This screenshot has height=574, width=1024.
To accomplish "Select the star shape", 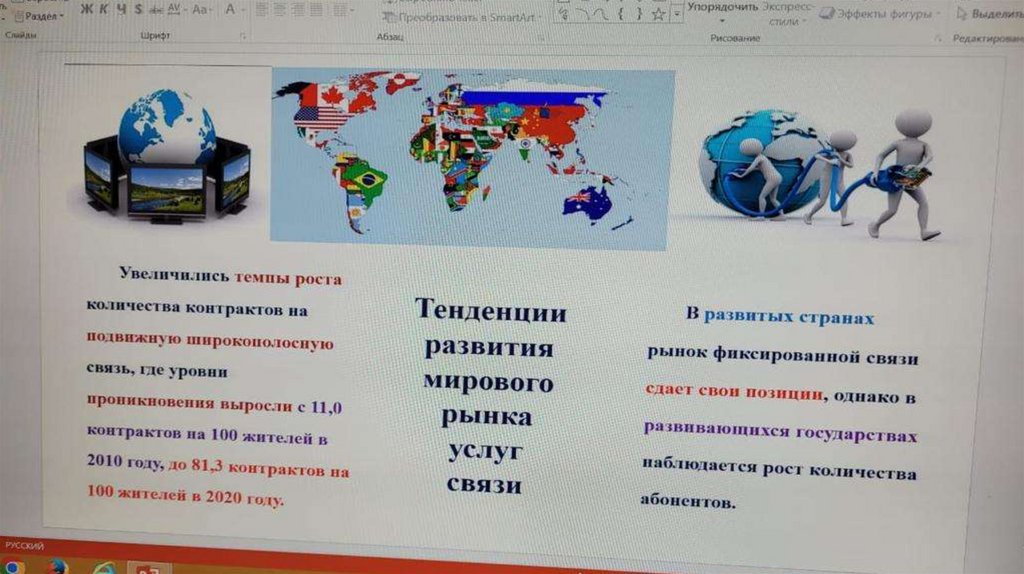I will click(658, 13).
